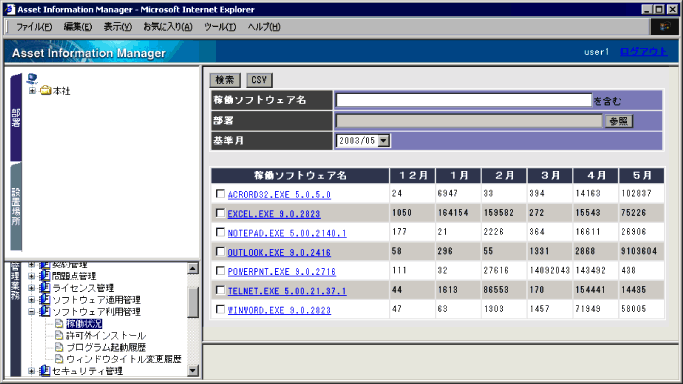The width and height of the screenshot is (683, 384).
Task: Click the page icon beside 稼働状況
Action: pyautogui.click(x=59, y=323)
